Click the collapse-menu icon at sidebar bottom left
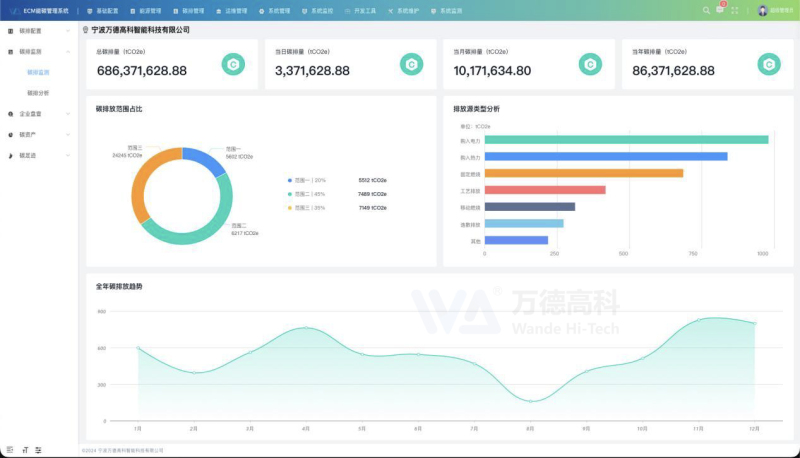800x458 pixels. click(10, 450)
